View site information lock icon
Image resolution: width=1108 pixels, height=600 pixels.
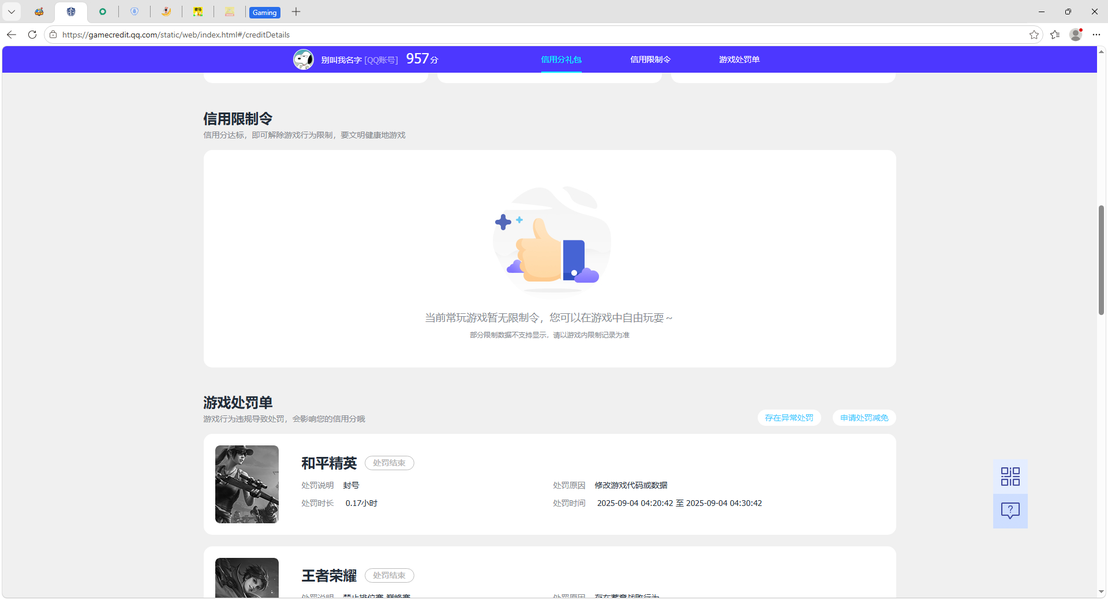point(53,35)
